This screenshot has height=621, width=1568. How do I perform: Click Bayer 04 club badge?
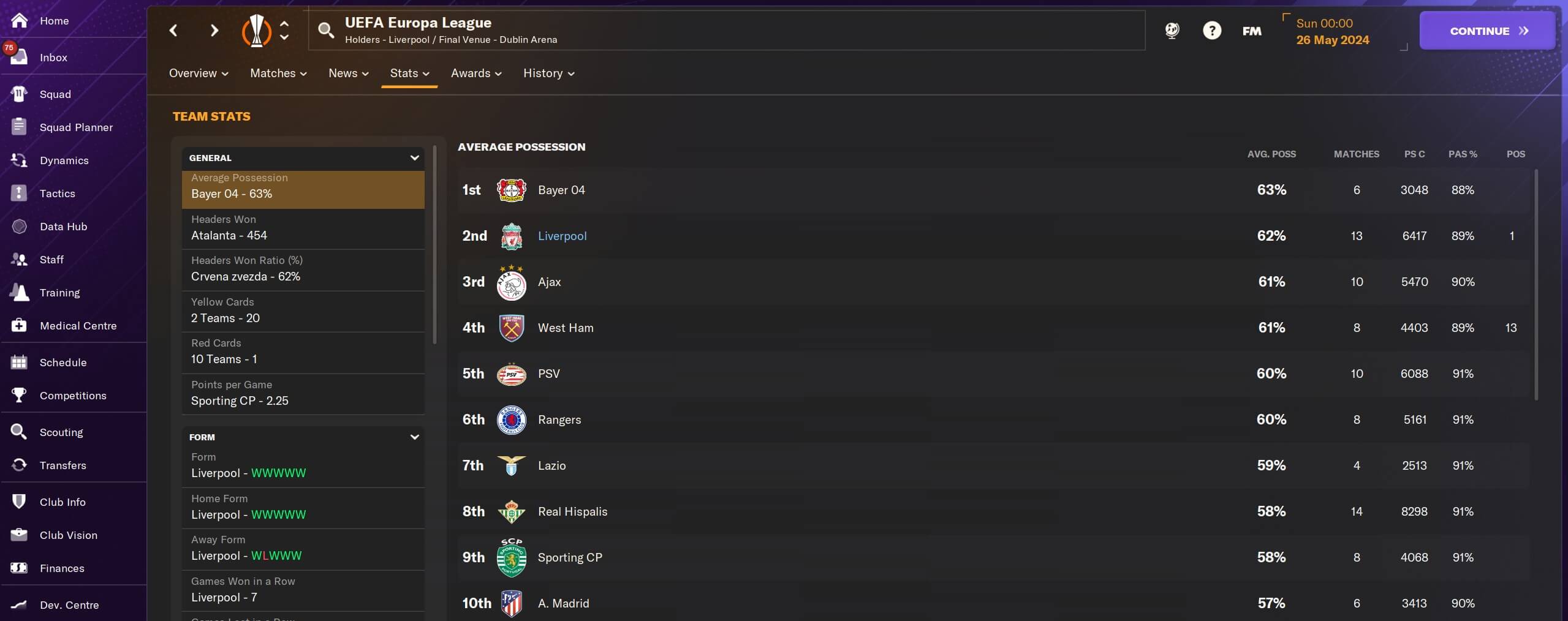pyautogui.click(x=511, y=190)
